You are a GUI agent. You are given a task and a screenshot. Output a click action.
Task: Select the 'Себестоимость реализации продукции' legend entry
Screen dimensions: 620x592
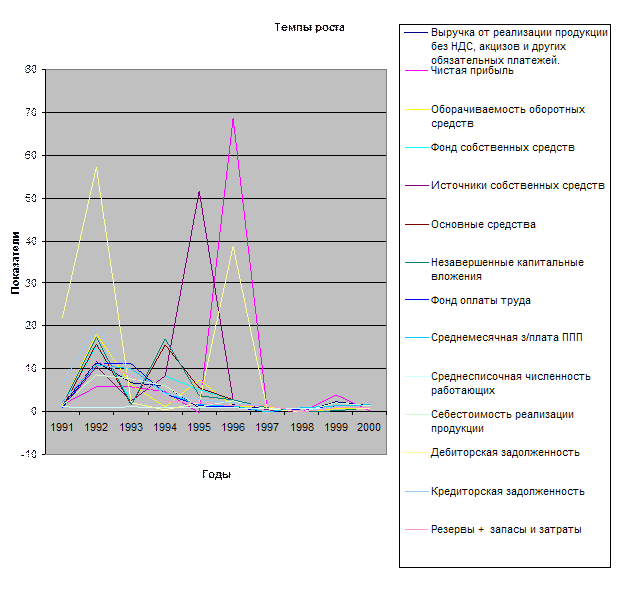[502, 421]
